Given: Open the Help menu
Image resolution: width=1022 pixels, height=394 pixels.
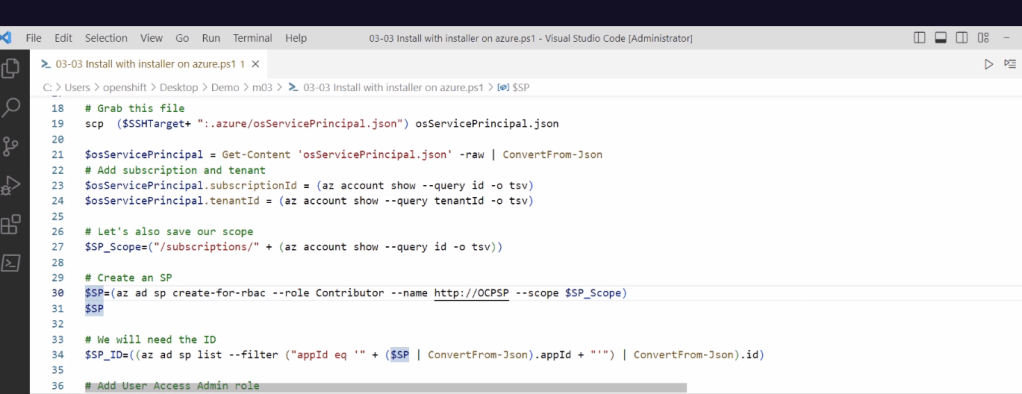Looking at the screenshot, I should click(296, 38).
